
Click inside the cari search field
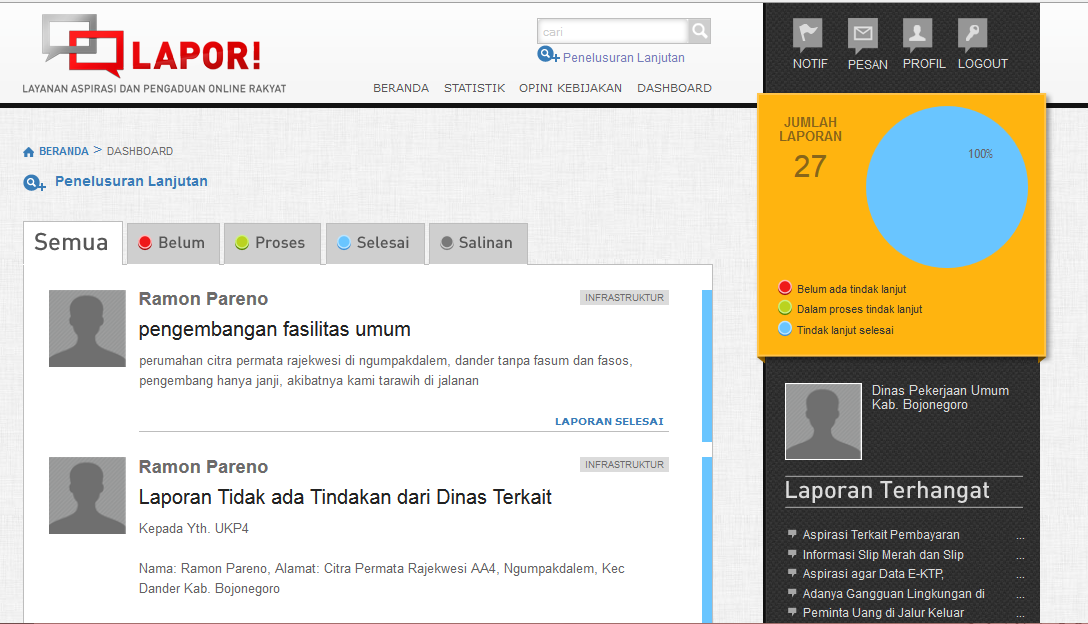(613, 31)
